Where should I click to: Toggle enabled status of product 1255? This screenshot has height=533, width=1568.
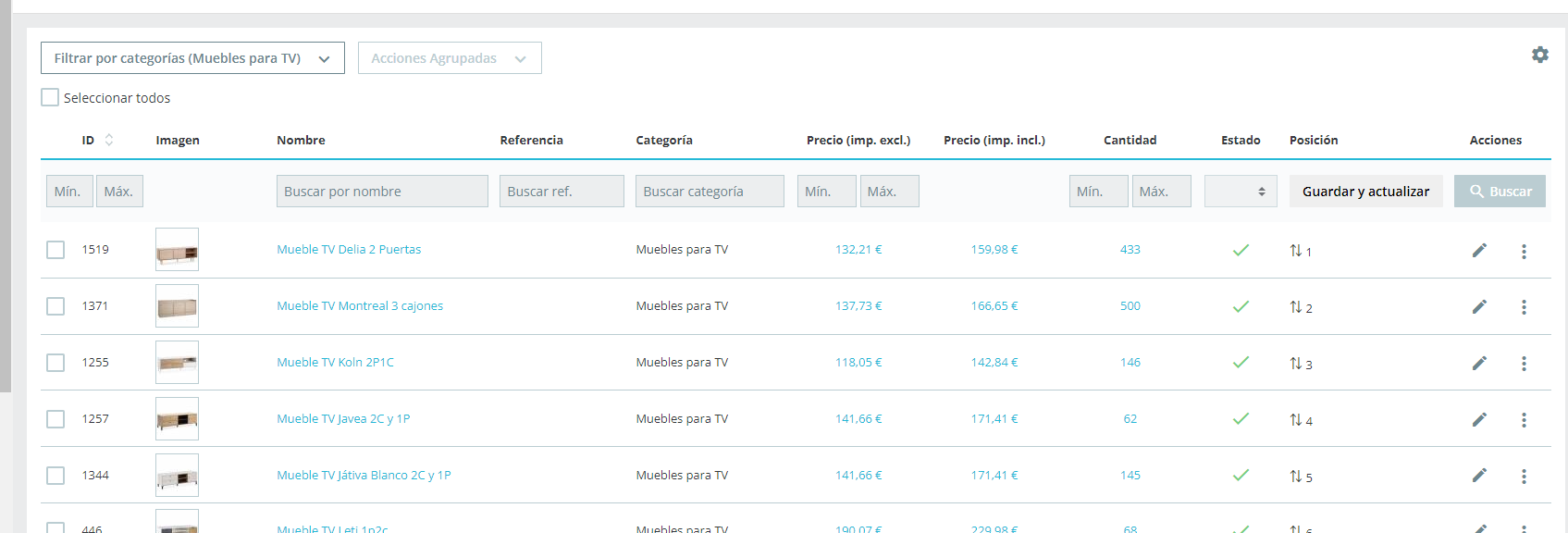click(1241, 363)
